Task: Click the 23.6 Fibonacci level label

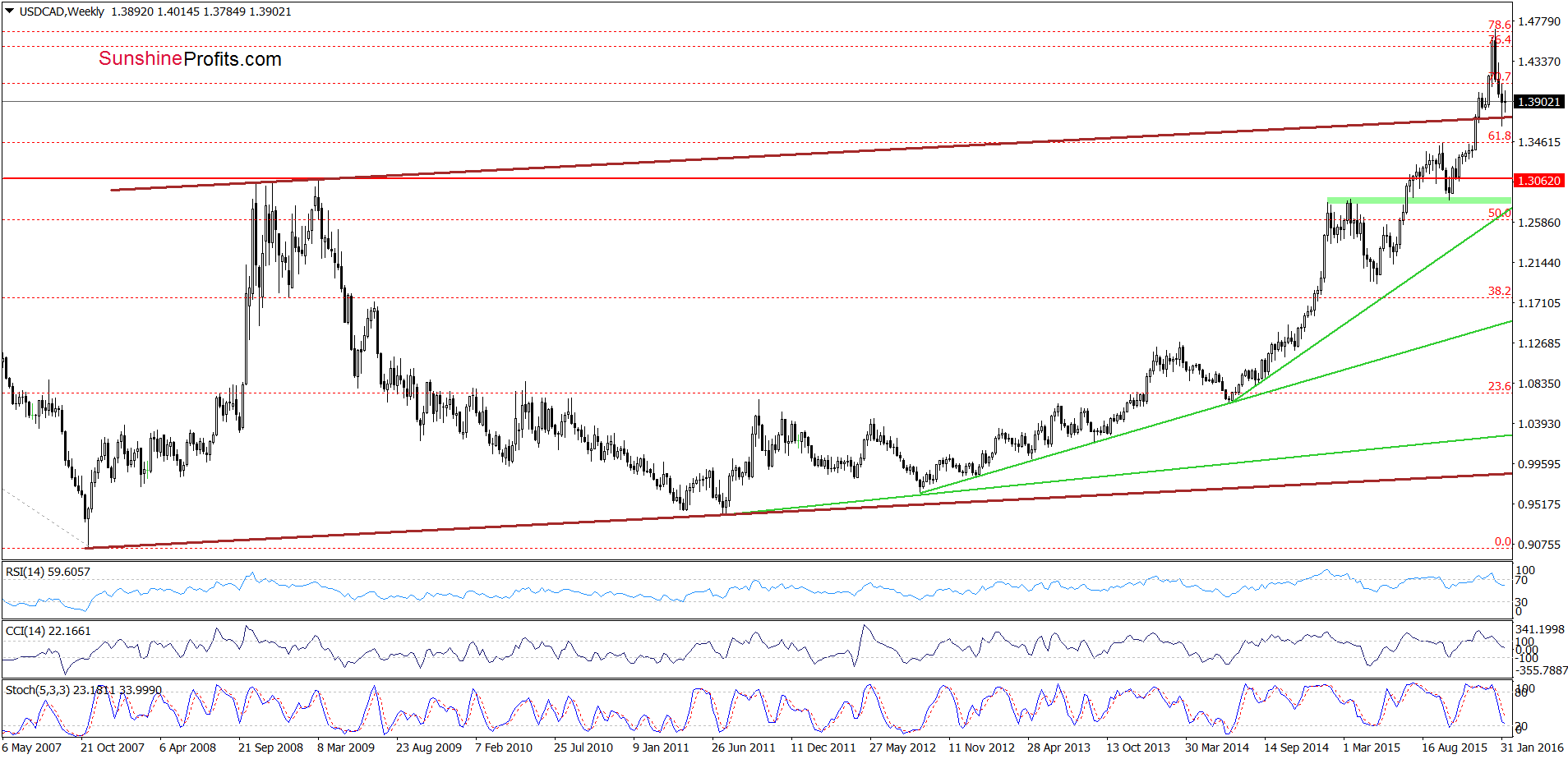Action: point(1500,386)
